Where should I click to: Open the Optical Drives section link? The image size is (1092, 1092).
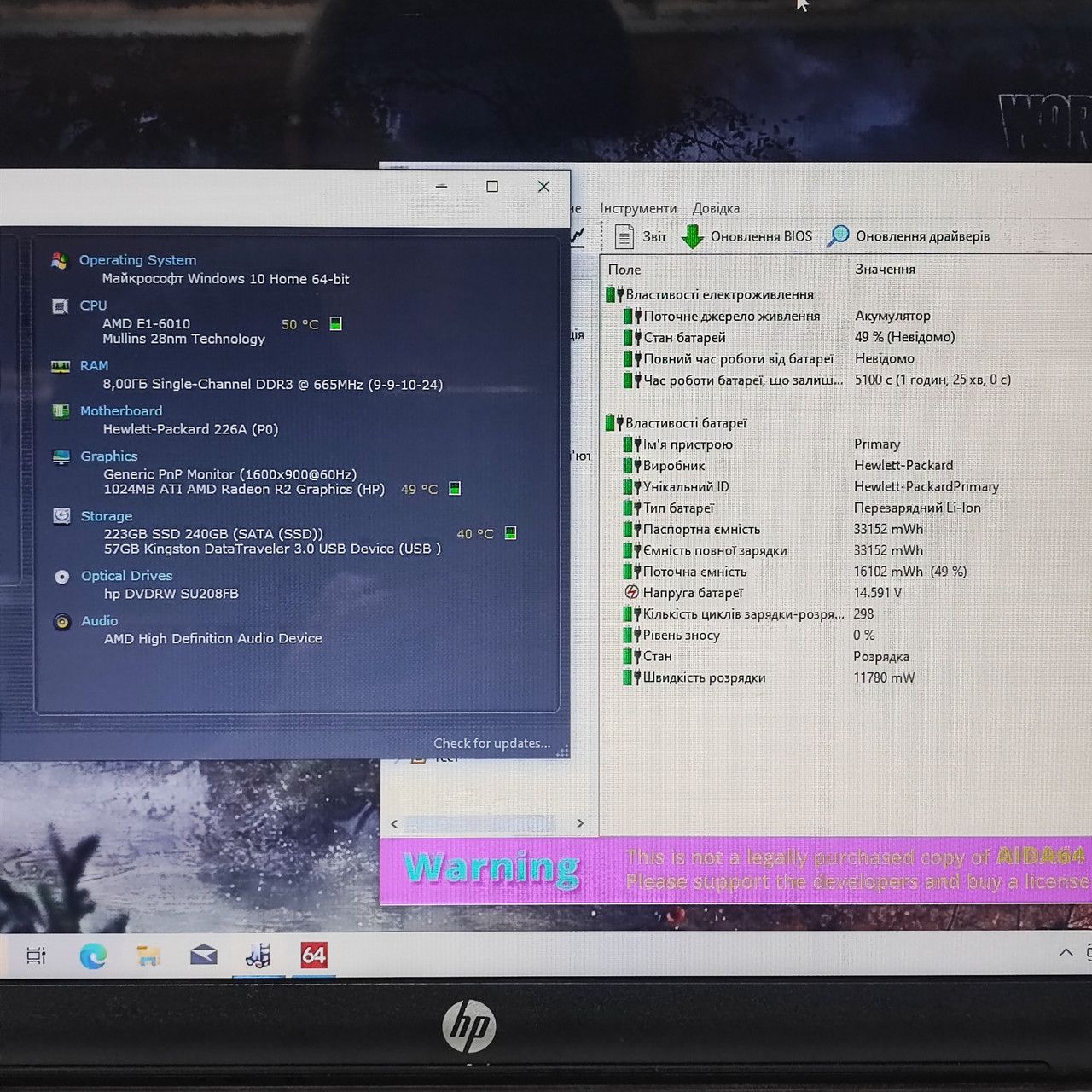click(127, 576)
